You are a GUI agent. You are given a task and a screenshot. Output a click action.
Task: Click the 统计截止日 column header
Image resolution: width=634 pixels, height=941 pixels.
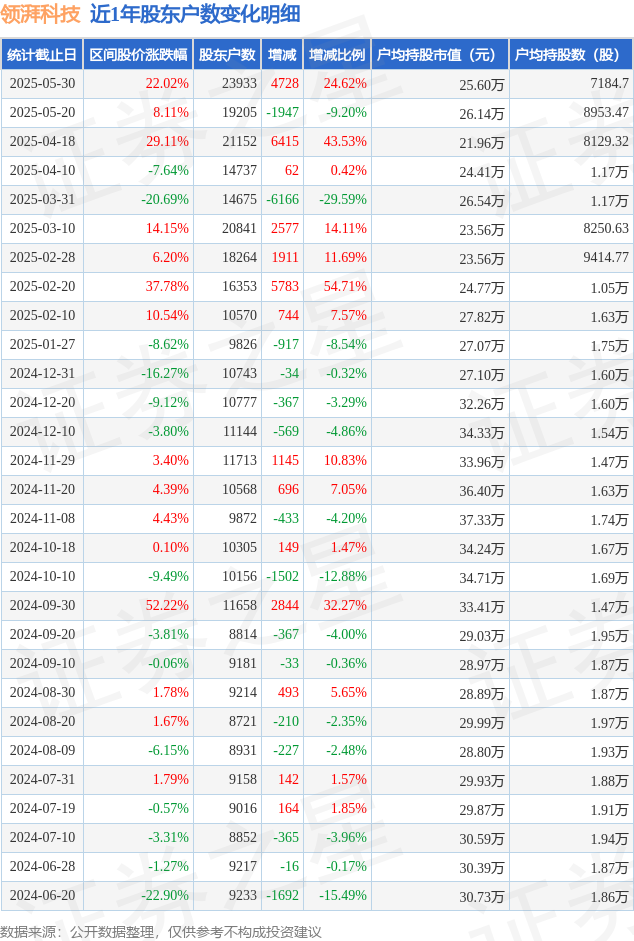(x=42, y=55)
